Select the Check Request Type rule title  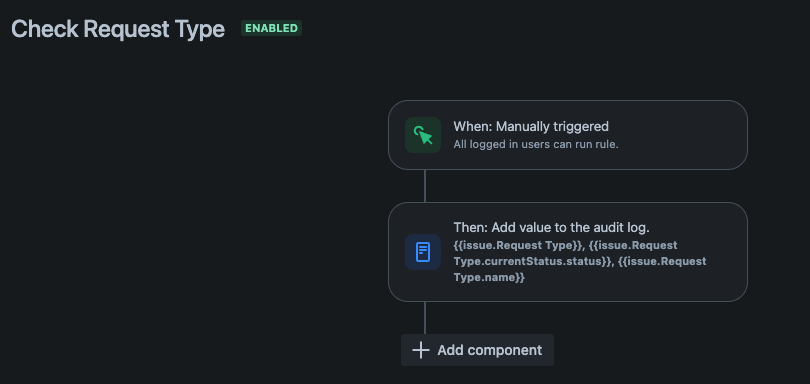[x=118, y=29]
